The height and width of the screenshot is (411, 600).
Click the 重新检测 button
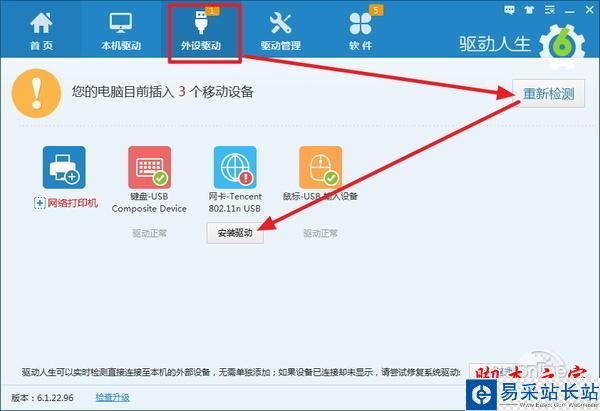pos(548,93)
